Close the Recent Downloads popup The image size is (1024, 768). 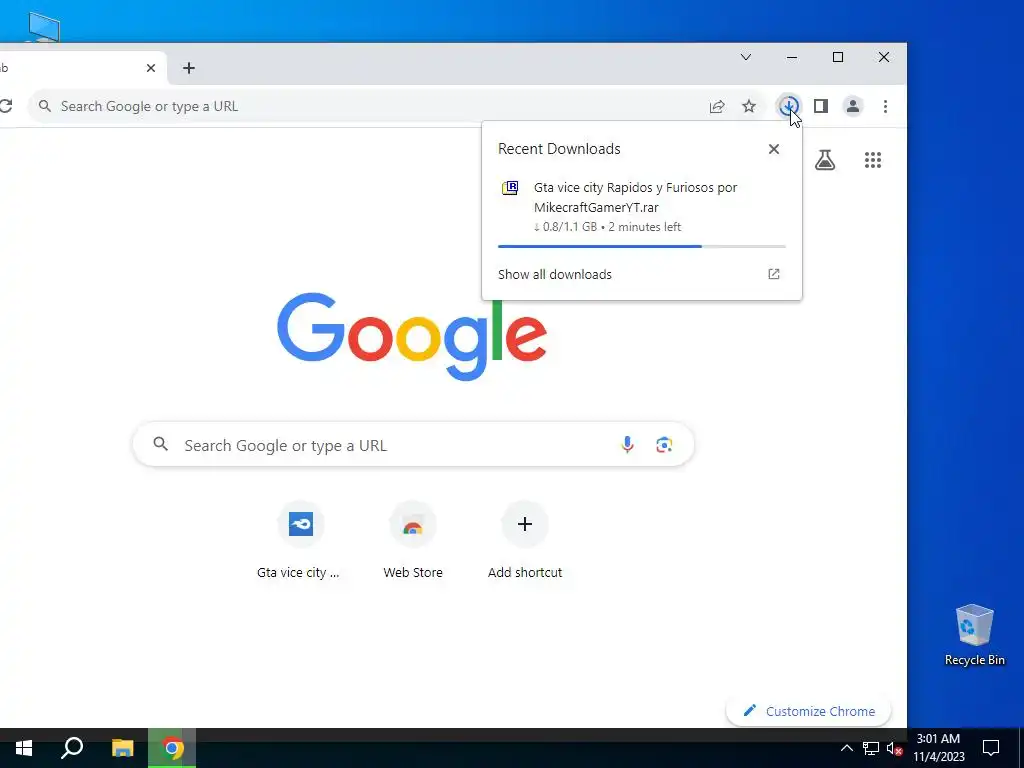774,149
